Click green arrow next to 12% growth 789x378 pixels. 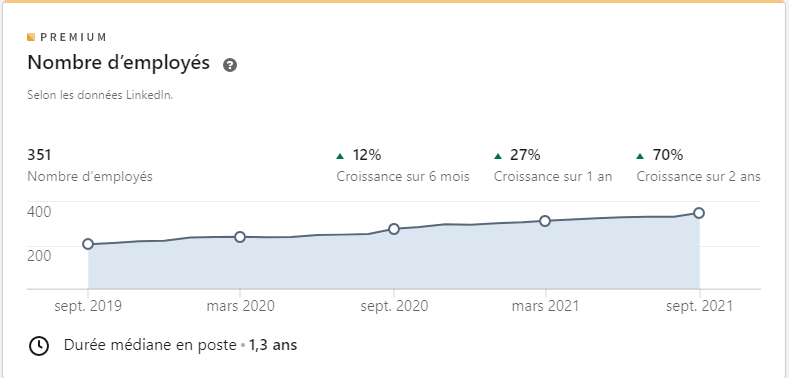coord(340,156)
